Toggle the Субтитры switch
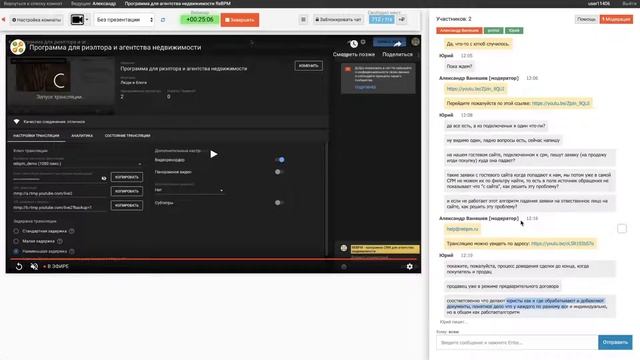This screenshot has height=360, width=640. pos(279,202)
